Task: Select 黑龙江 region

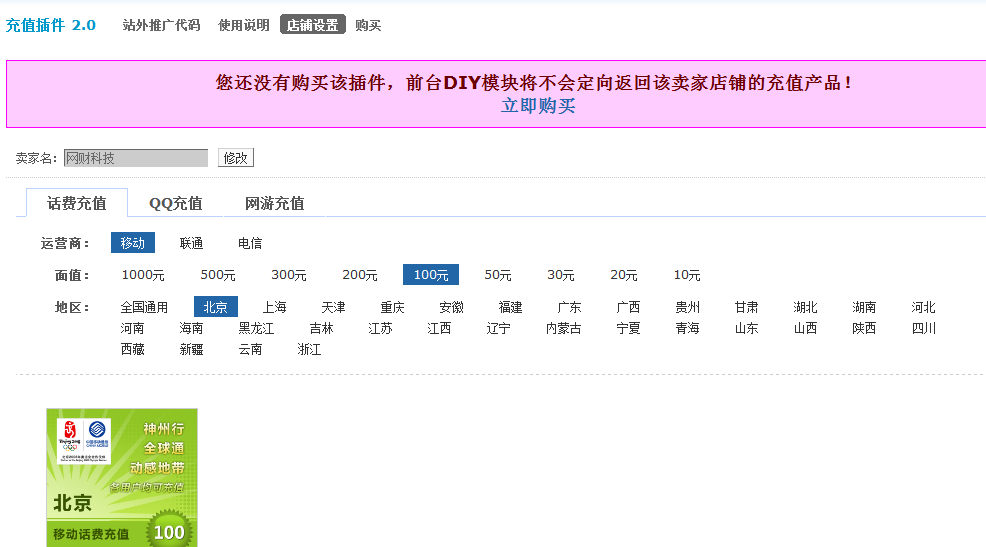Action: pyautogui.click(x=256, y=328)
